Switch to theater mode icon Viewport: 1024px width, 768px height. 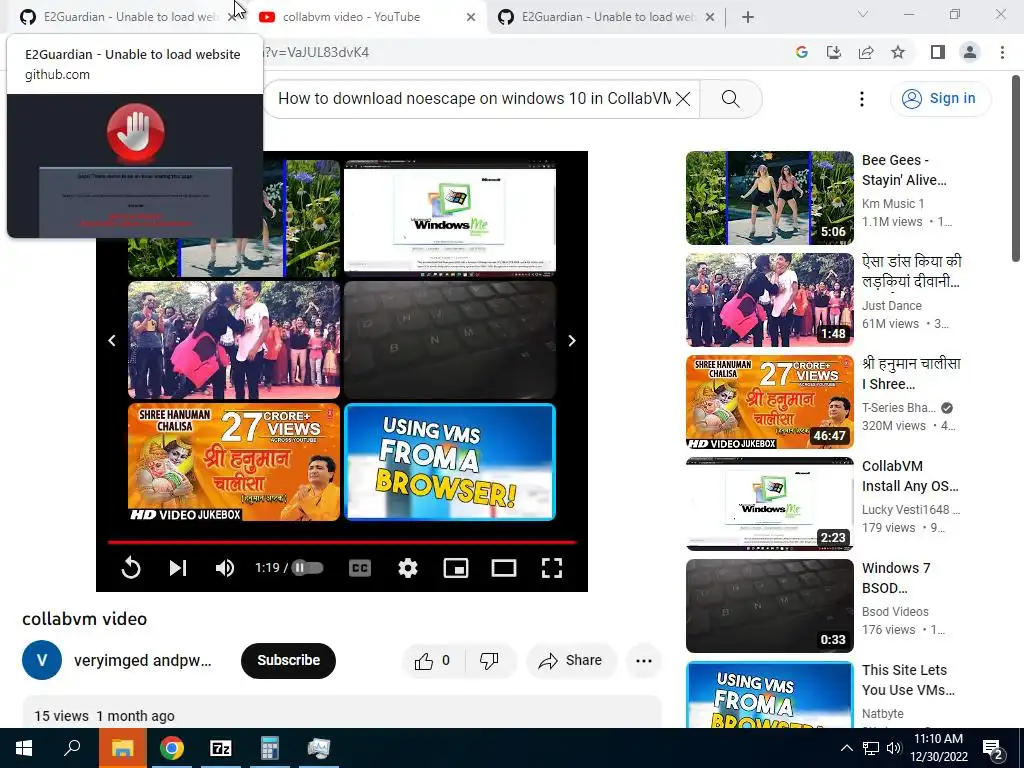click(504, 568)
